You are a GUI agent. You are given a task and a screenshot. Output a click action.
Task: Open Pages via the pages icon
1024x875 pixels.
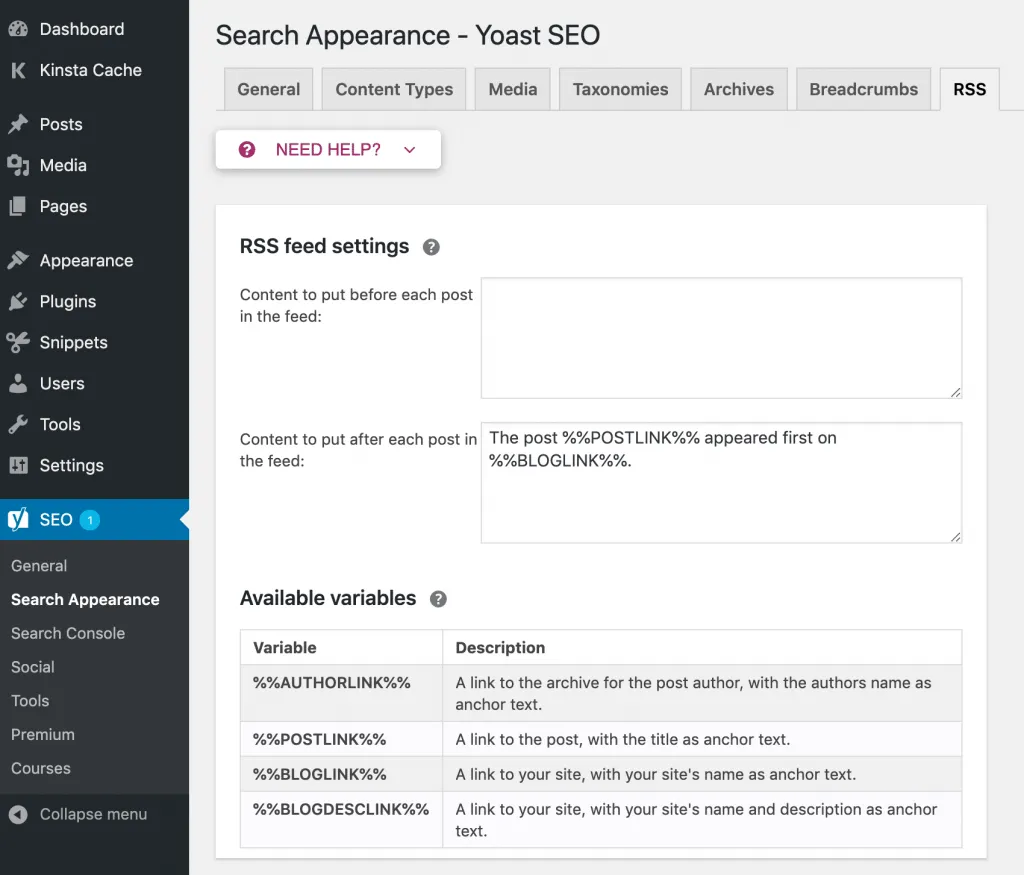point(18,206)
